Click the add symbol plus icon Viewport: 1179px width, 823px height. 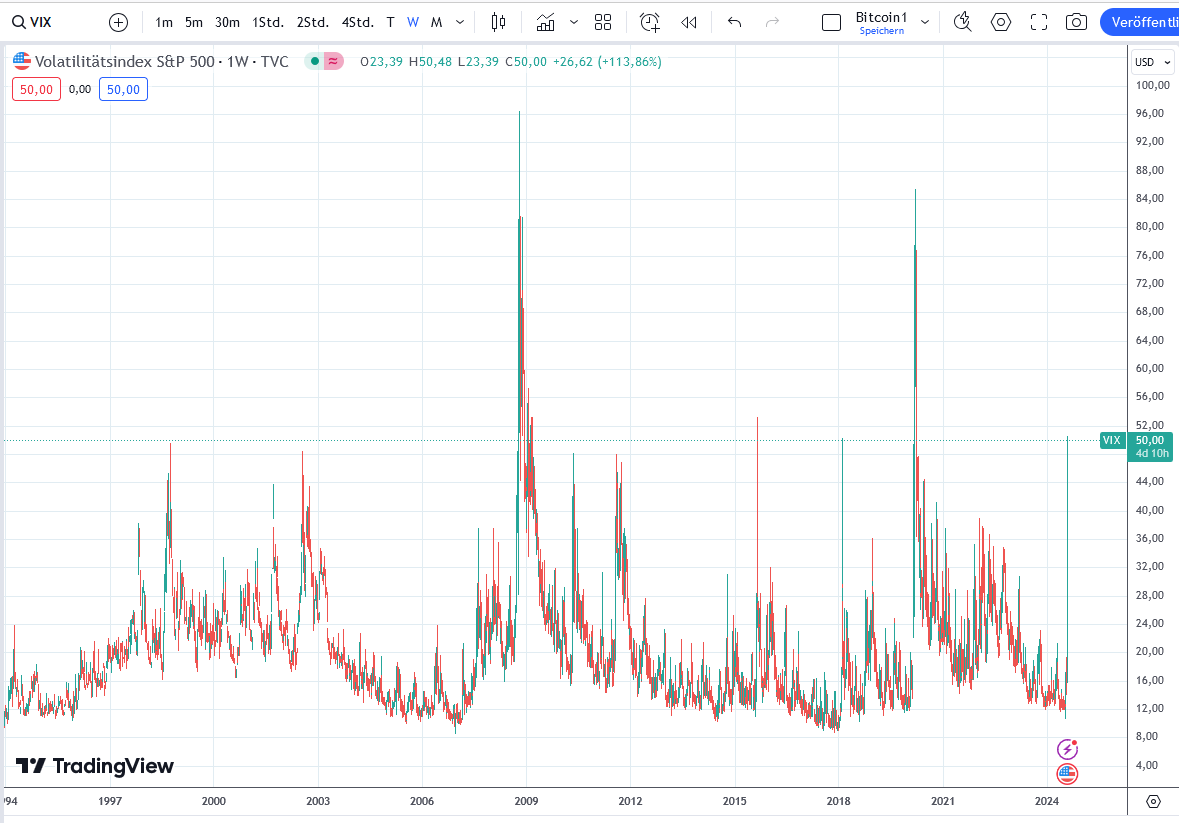pyautogui.click(x=118, y=22)
